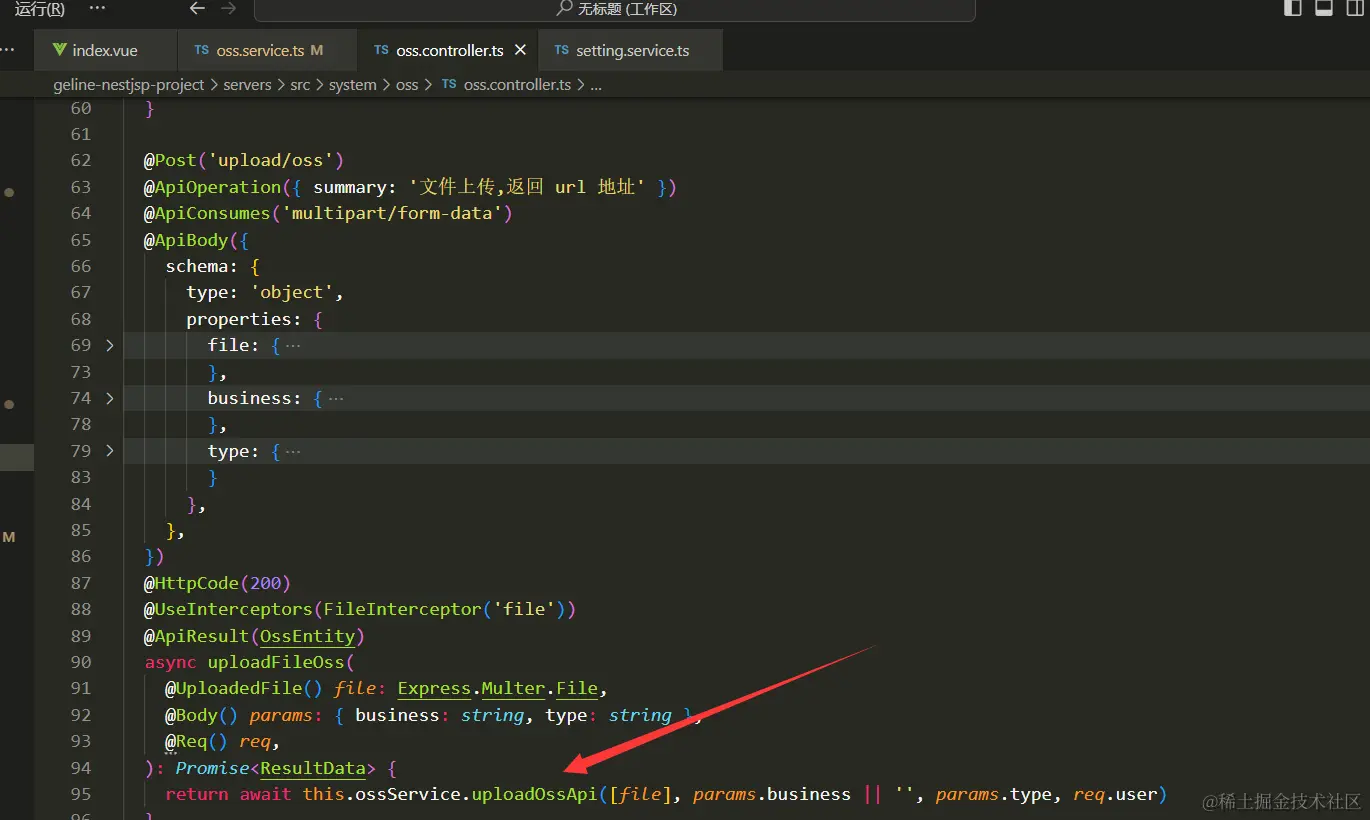This screenshot has width=1370, height=820.
Task: Open the geline-nestjsp-project breadcrumb
Action: pyautogui.click(x=129, y=85)
